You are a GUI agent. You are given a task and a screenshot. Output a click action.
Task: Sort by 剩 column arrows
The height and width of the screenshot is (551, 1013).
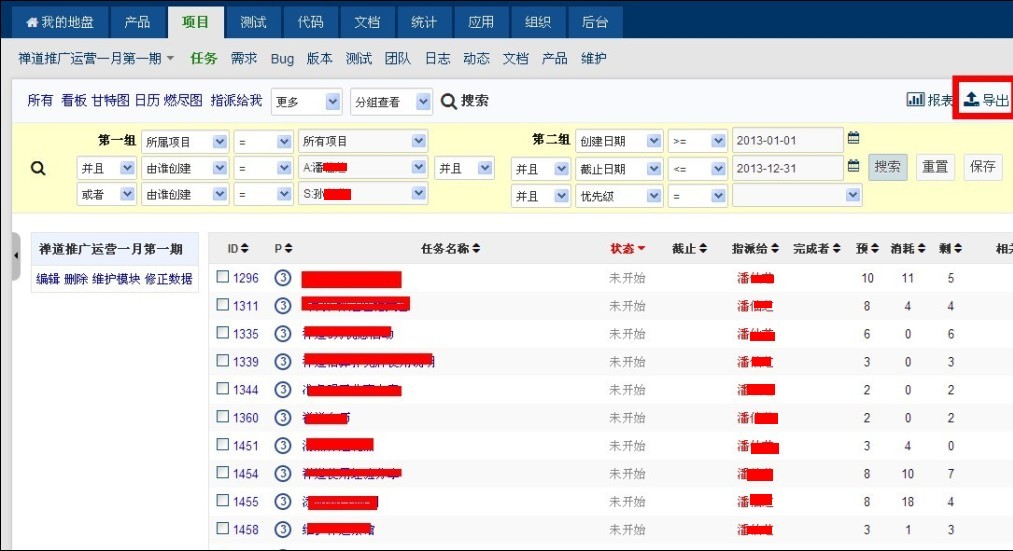tap(958, 249)
